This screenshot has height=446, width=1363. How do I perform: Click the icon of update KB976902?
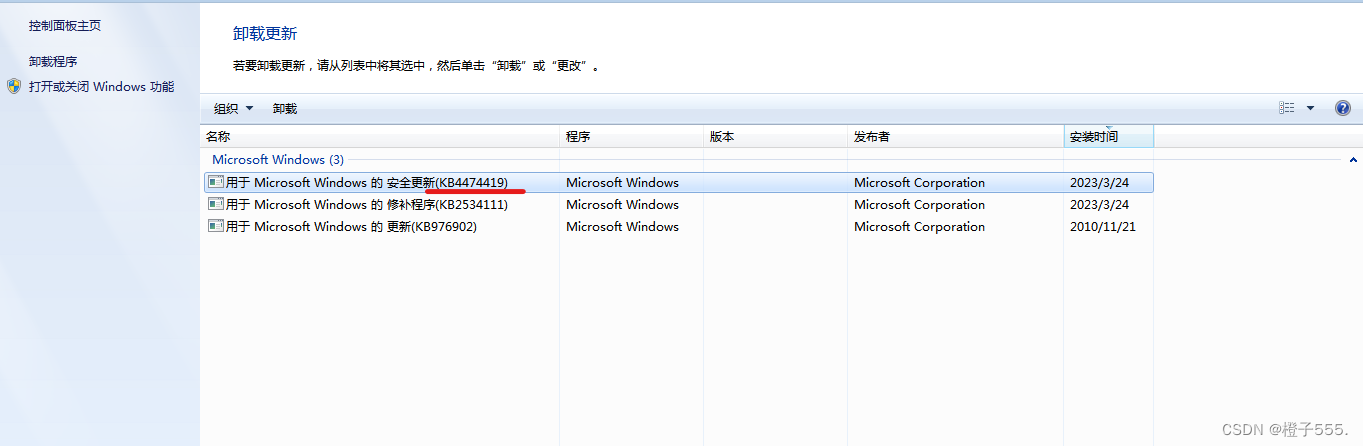(x=215, y=226)
